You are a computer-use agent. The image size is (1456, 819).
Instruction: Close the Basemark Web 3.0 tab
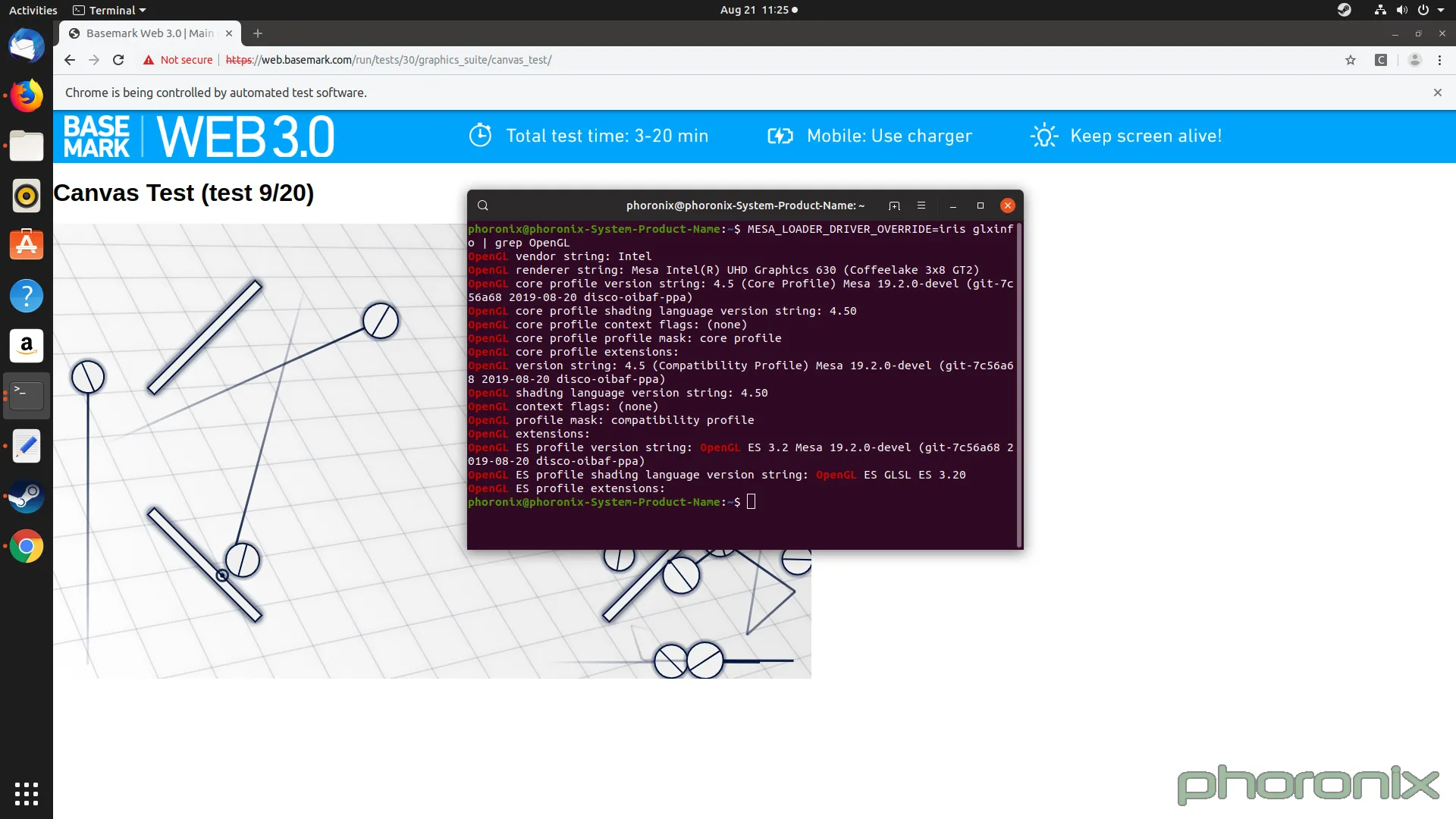coord(229,33)
